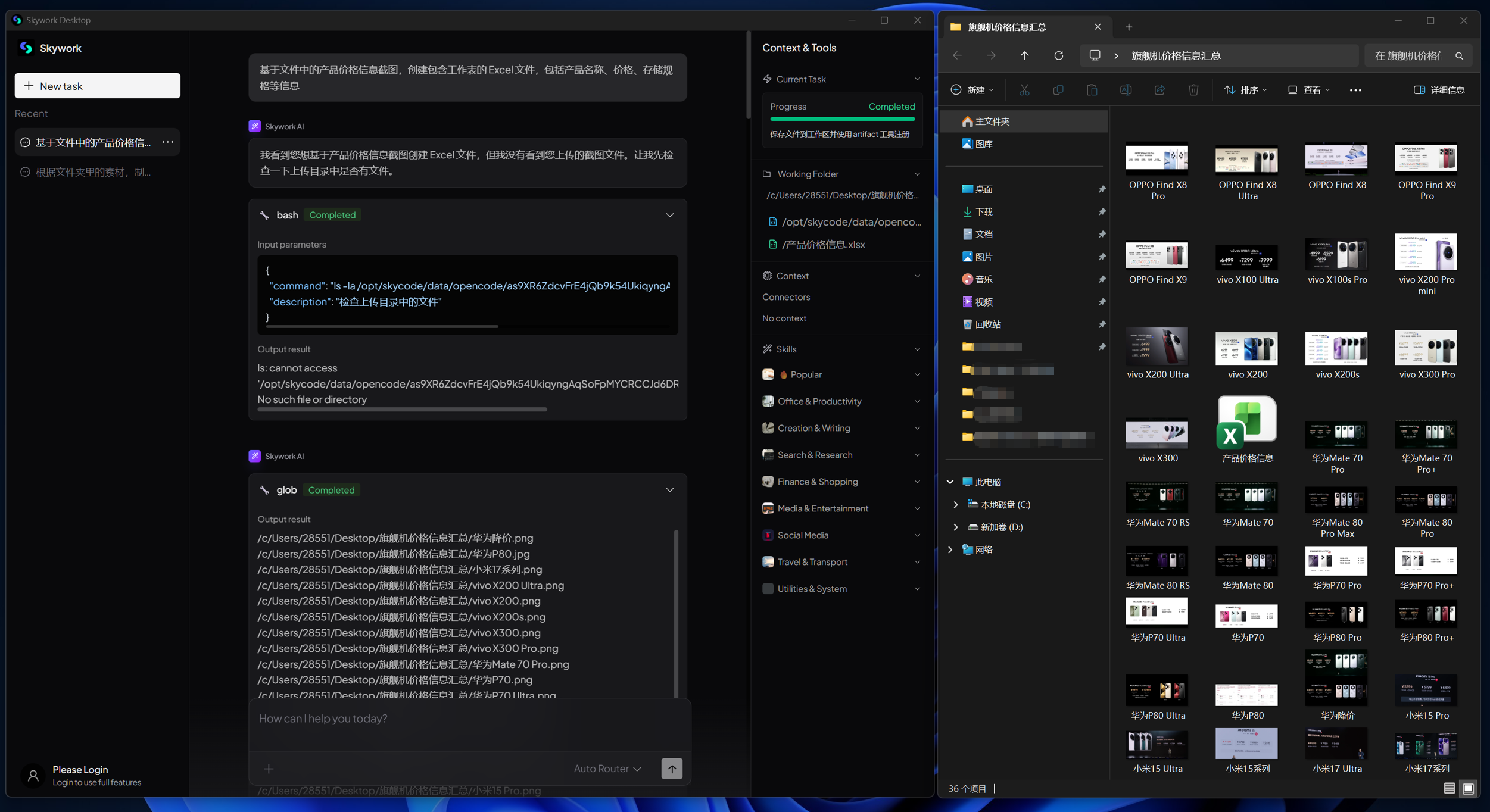Click the plus attachment icon in chat input
Image resolution: width=1490 pixels, height=812 pixels.
[x=269, y=769]
